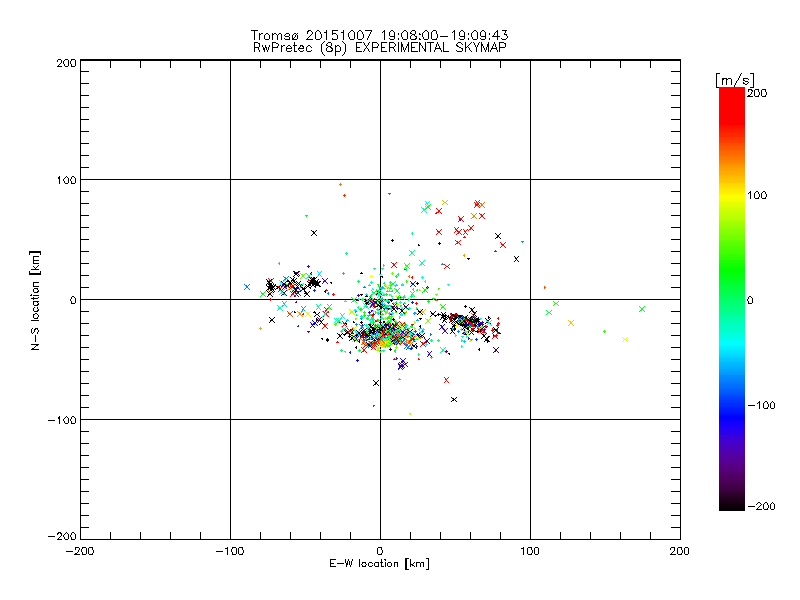Viewport: 800px width, 600px height.
Task: Click the x-axis tick label '-100'
Action: click(x=230, y=552)
